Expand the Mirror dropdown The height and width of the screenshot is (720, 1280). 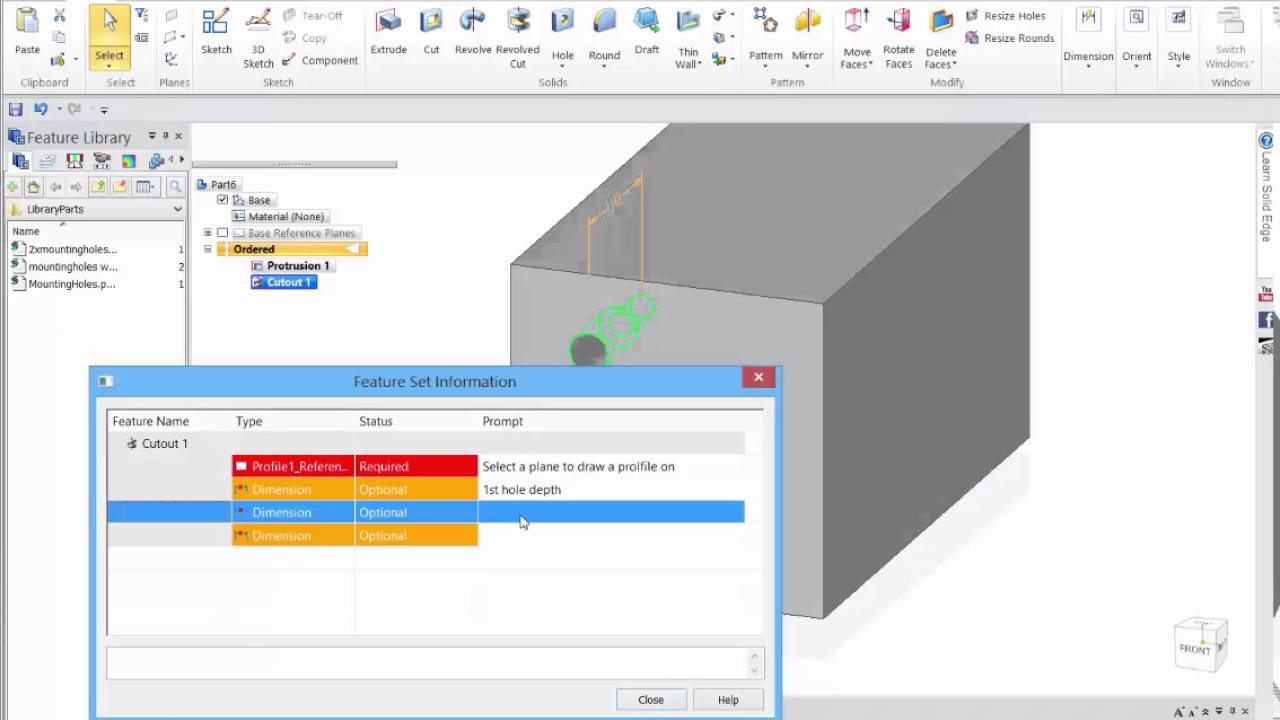coord(808,66)
